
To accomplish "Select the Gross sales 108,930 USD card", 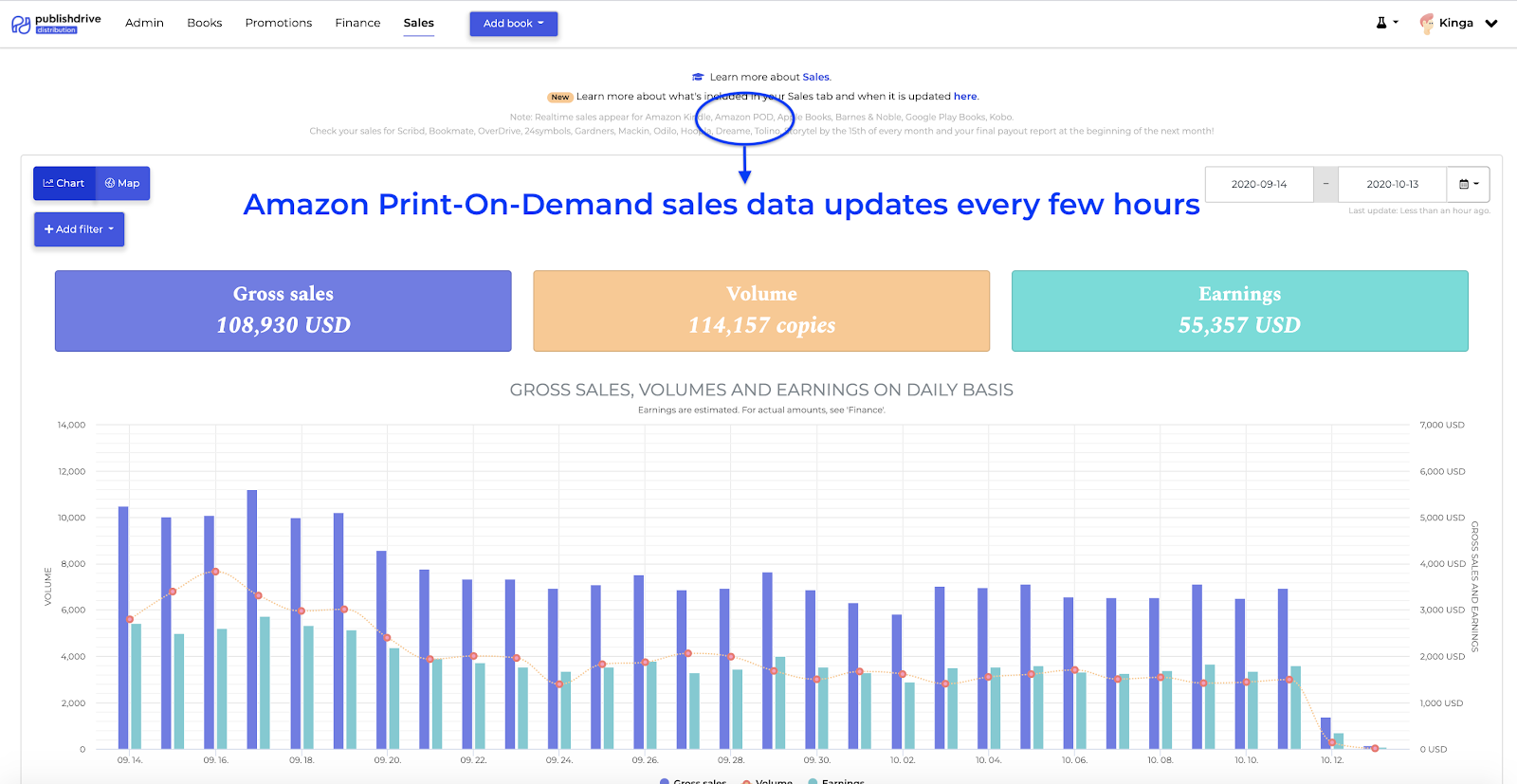I will (x=283, y=311).
